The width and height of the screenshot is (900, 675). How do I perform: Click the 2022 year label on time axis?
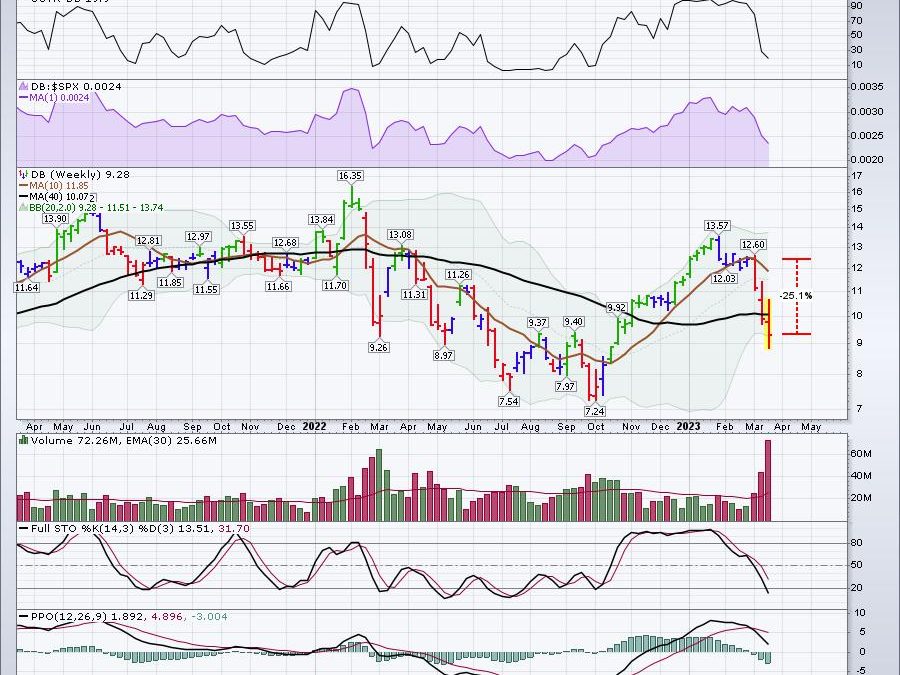314,426
